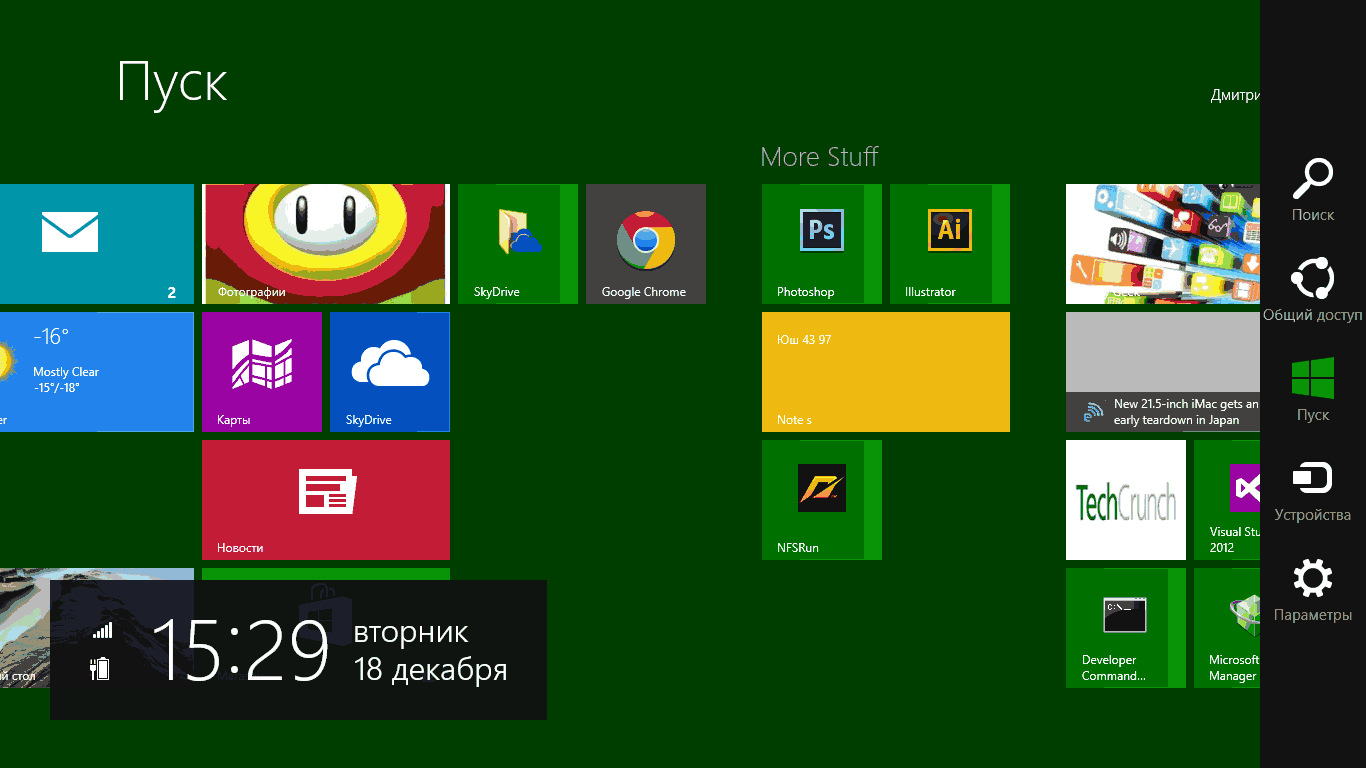Click the weekday text 'вторник'

point(411,633)
